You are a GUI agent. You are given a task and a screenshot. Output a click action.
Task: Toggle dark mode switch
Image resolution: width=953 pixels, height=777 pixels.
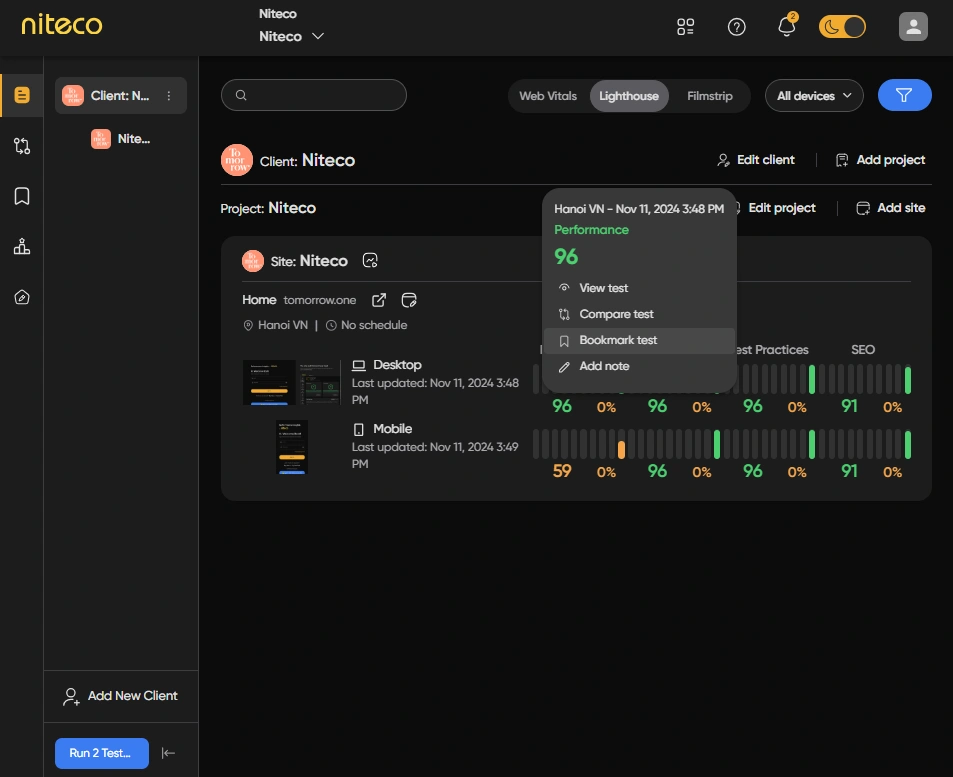(842, 27)
